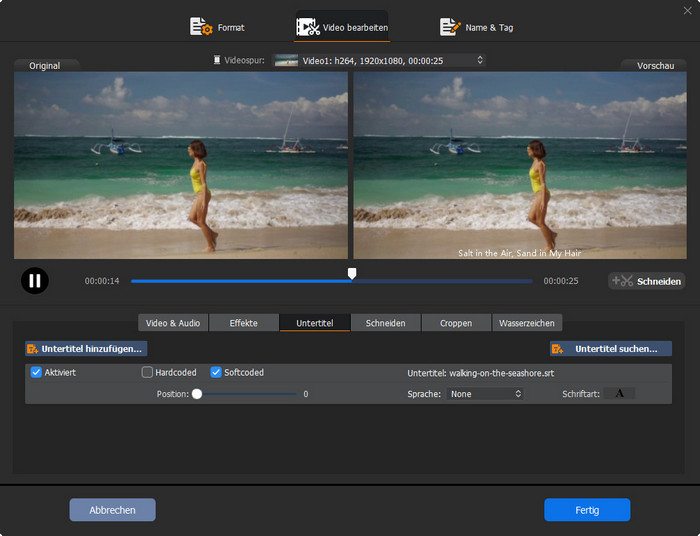Click the video track thumbnail in Videospur
The image size is (700, 536).
[286, 60]
